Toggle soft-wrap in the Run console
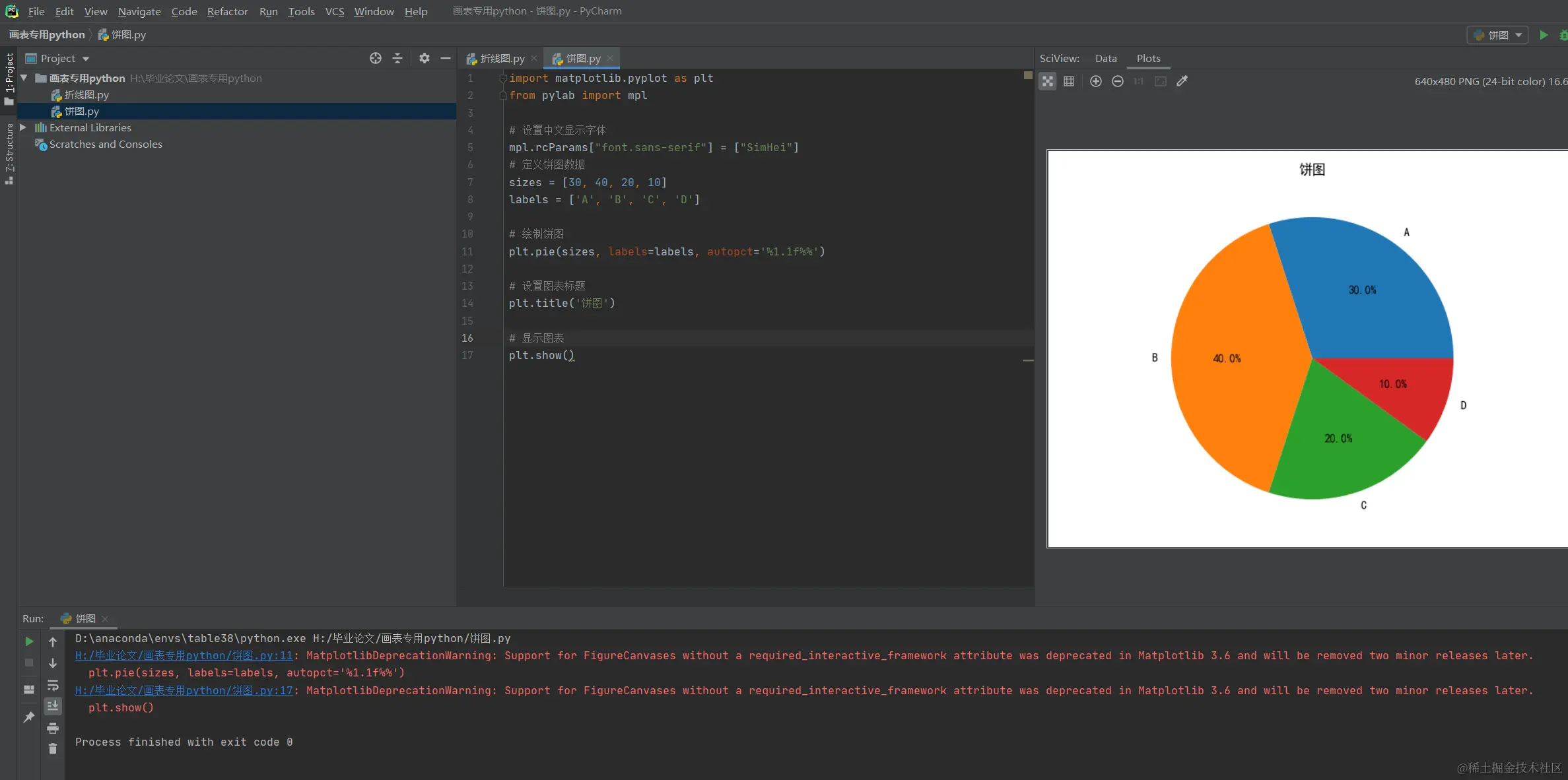This screenshot has height=780, width=1568. pyautogui.click(x=53, y=685)
